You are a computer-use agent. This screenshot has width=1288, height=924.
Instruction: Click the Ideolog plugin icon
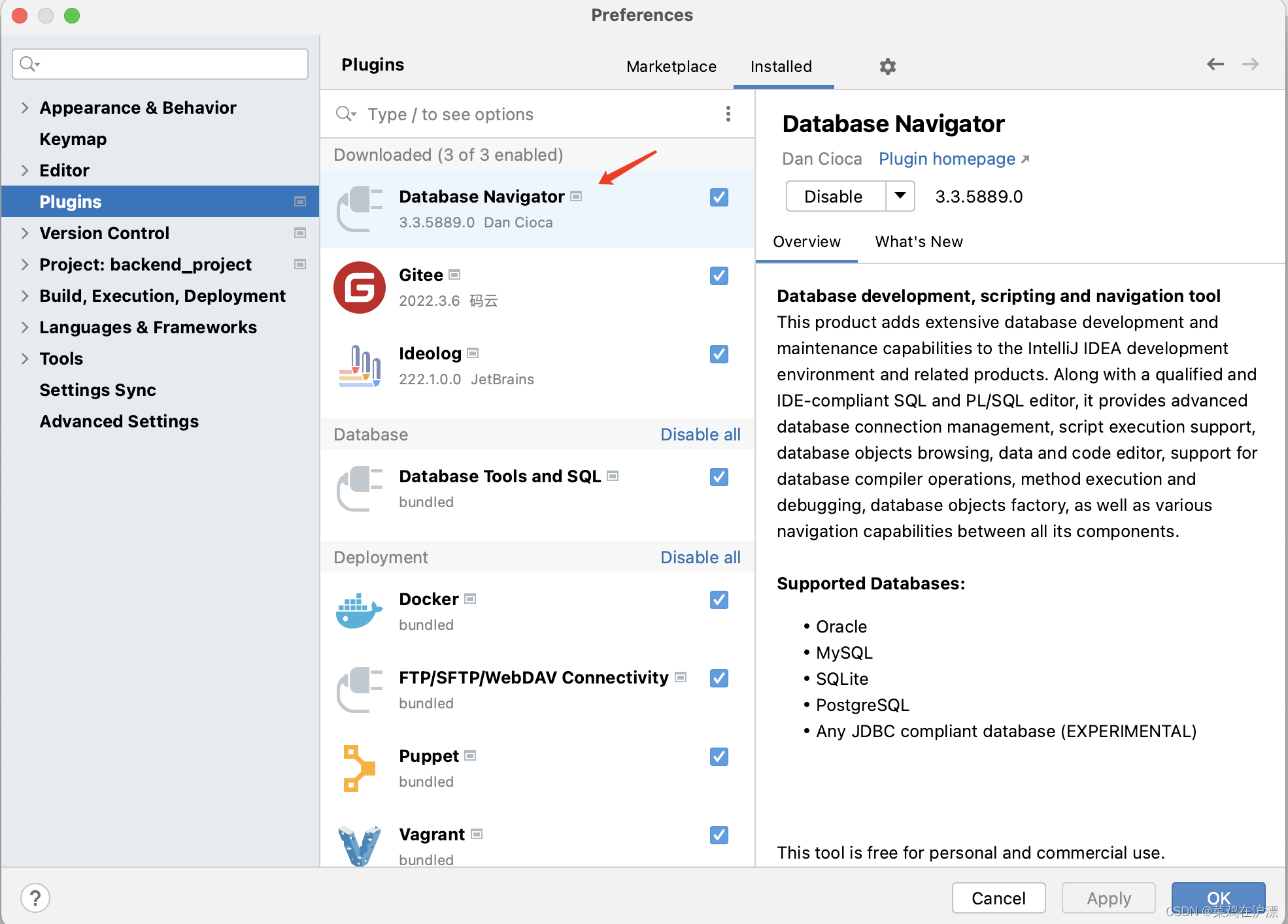tap(359, 366)
